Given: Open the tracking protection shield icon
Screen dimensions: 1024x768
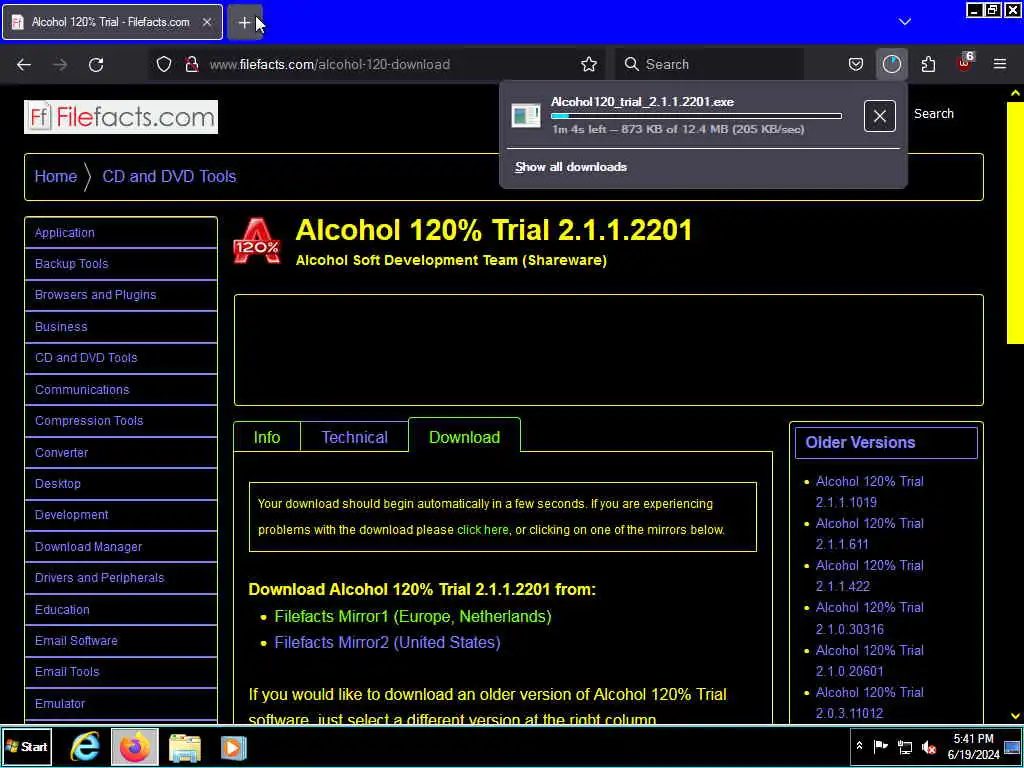Looking at the screenshot, I should (x=164, y=64).
